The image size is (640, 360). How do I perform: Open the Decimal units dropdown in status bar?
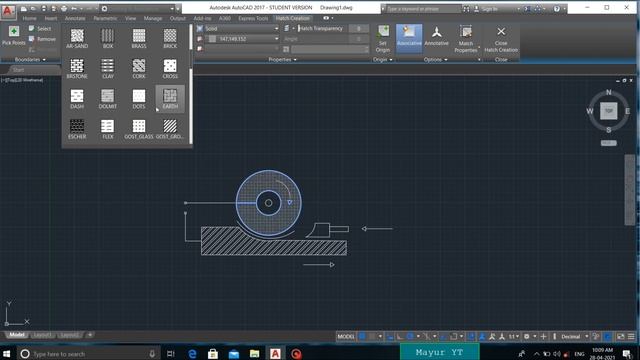pos(574,336)
